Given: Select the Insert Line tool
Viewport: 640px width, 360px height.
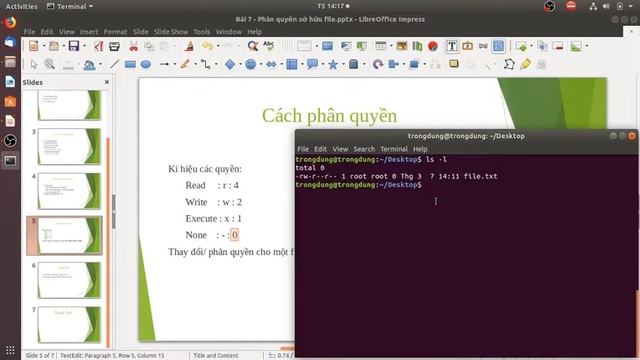Looking at the screenshot, I should pos(115,64).
